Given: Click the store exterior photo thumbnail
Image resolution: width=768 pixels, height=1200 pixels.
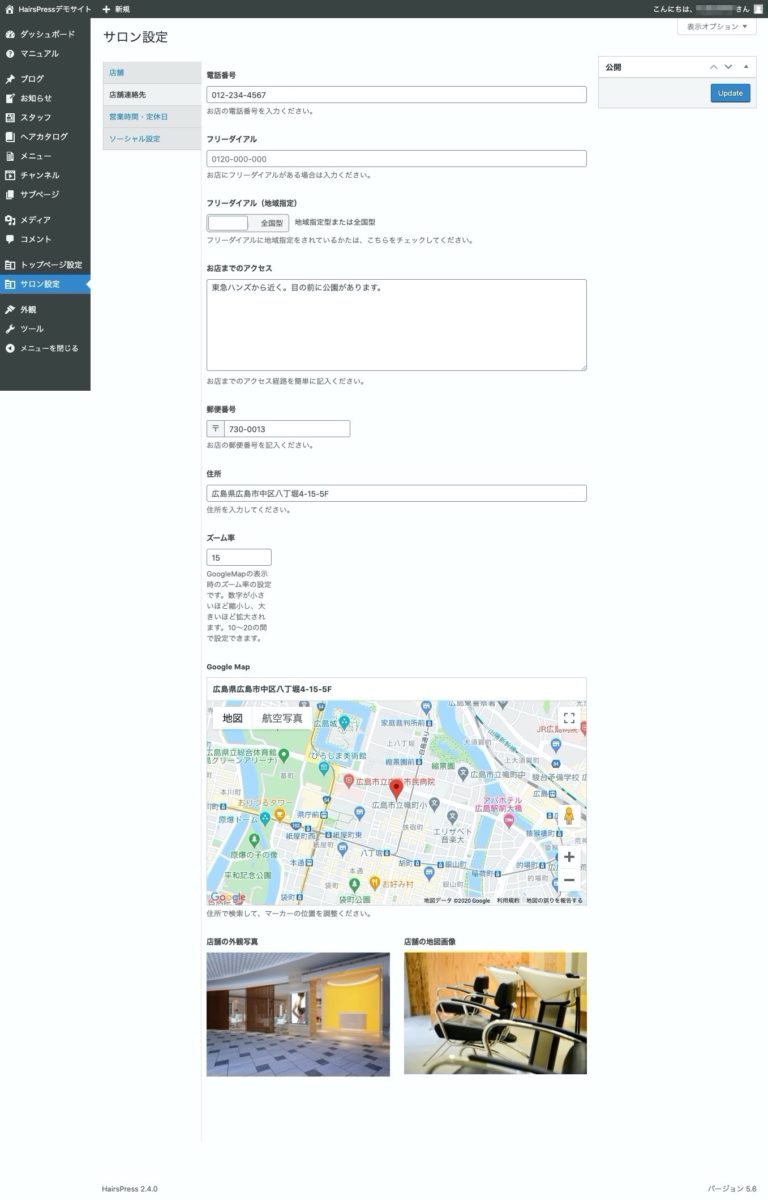Looking at the screenshot, I should [x=298, y=1013].
